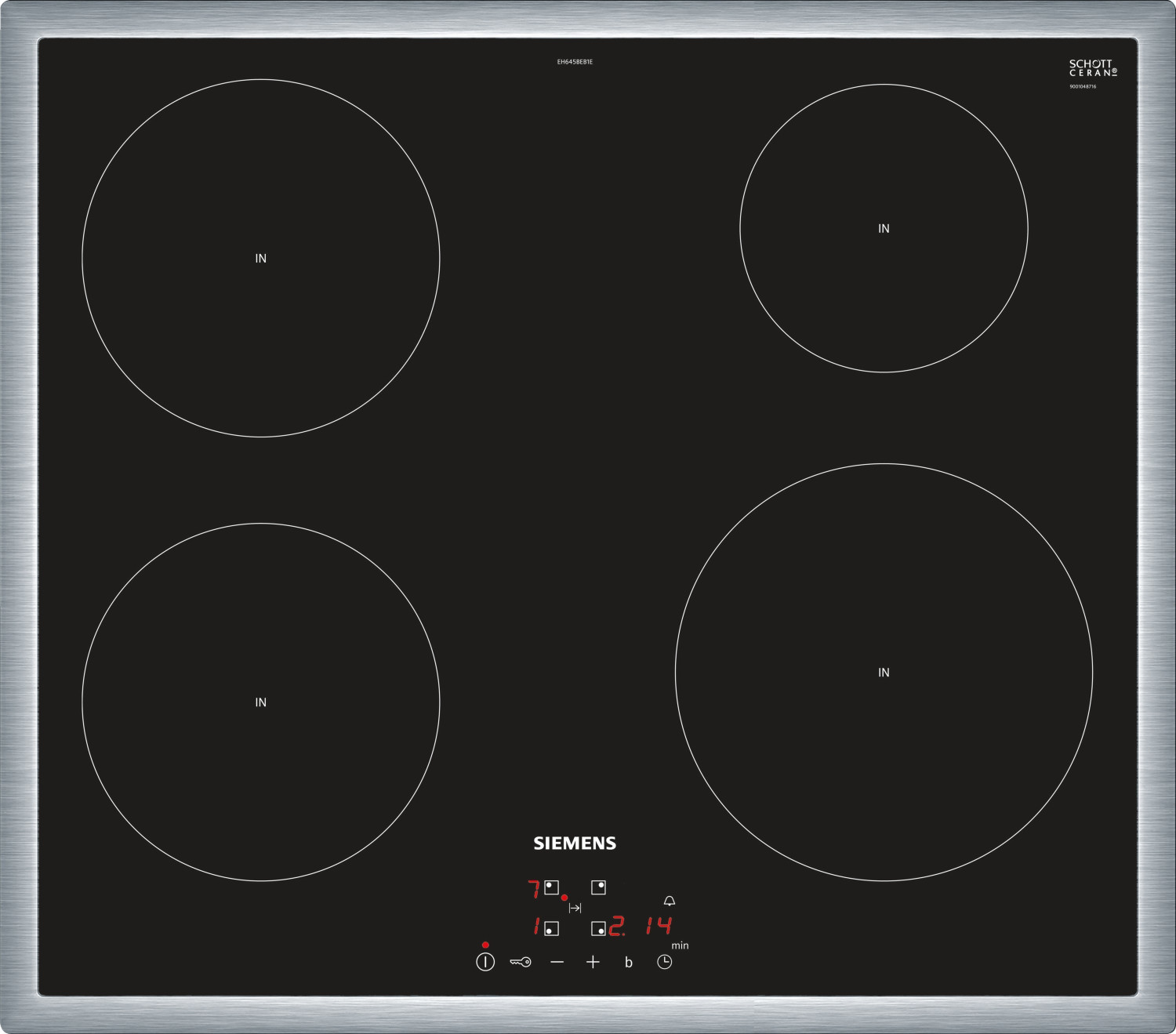Activate the powerBoost 'b' function
Screen dimensions: 1176x1034
628,962
